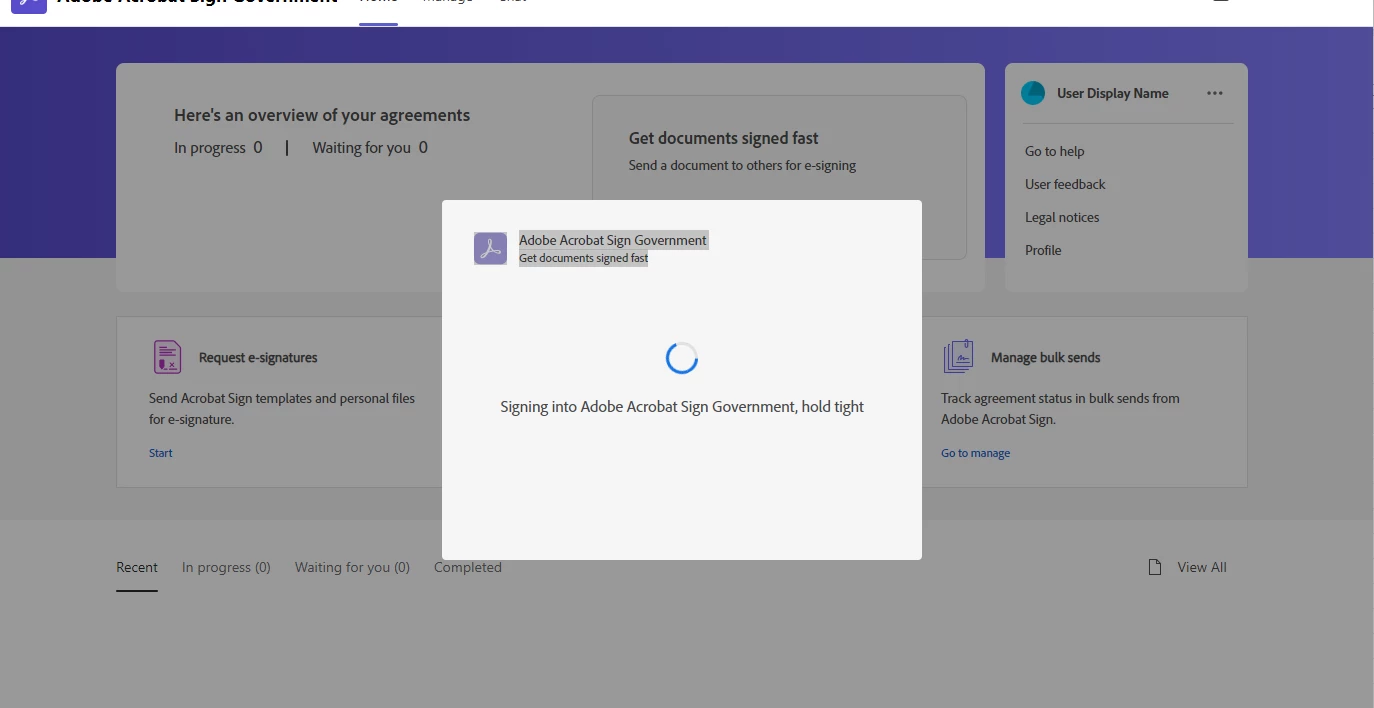Click the Get documents signed fast card heading

click(724, 138)
